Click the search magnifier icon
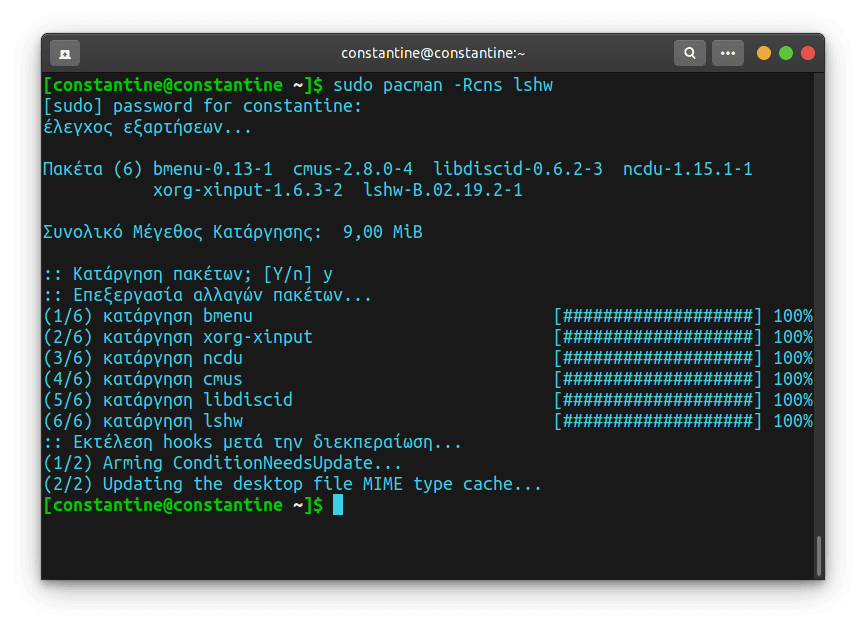This screenshot has width=866, height=629. tap(689, 52)
